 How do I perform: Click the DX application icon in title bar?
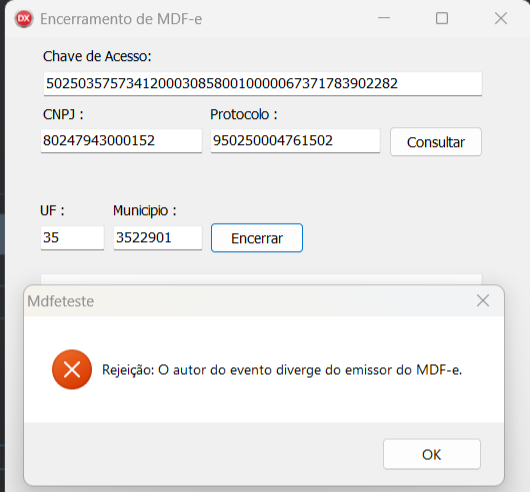click(24, 19)
